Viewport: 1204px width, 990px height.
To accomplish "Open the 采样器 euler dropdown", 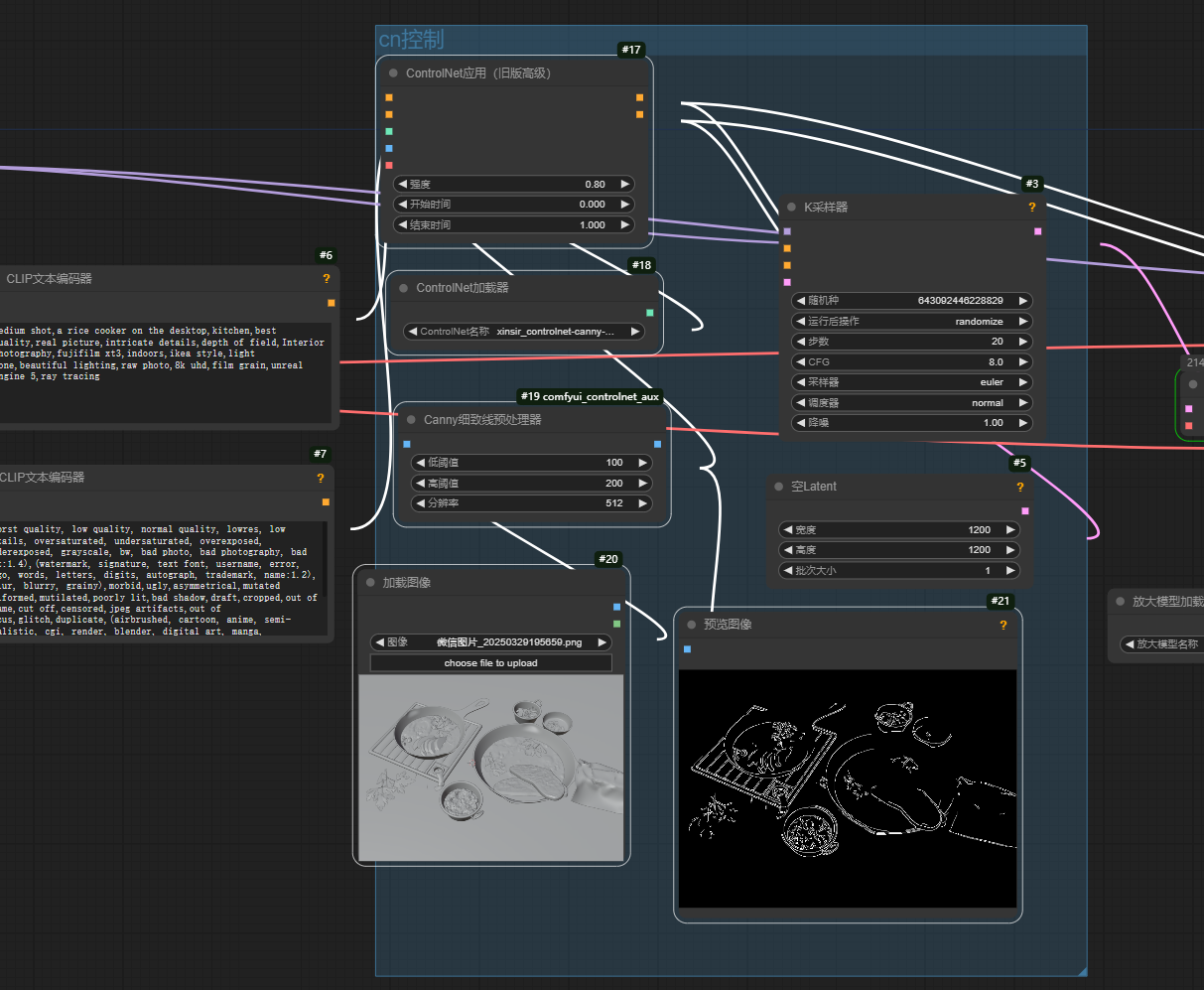I will coord(911,382).
